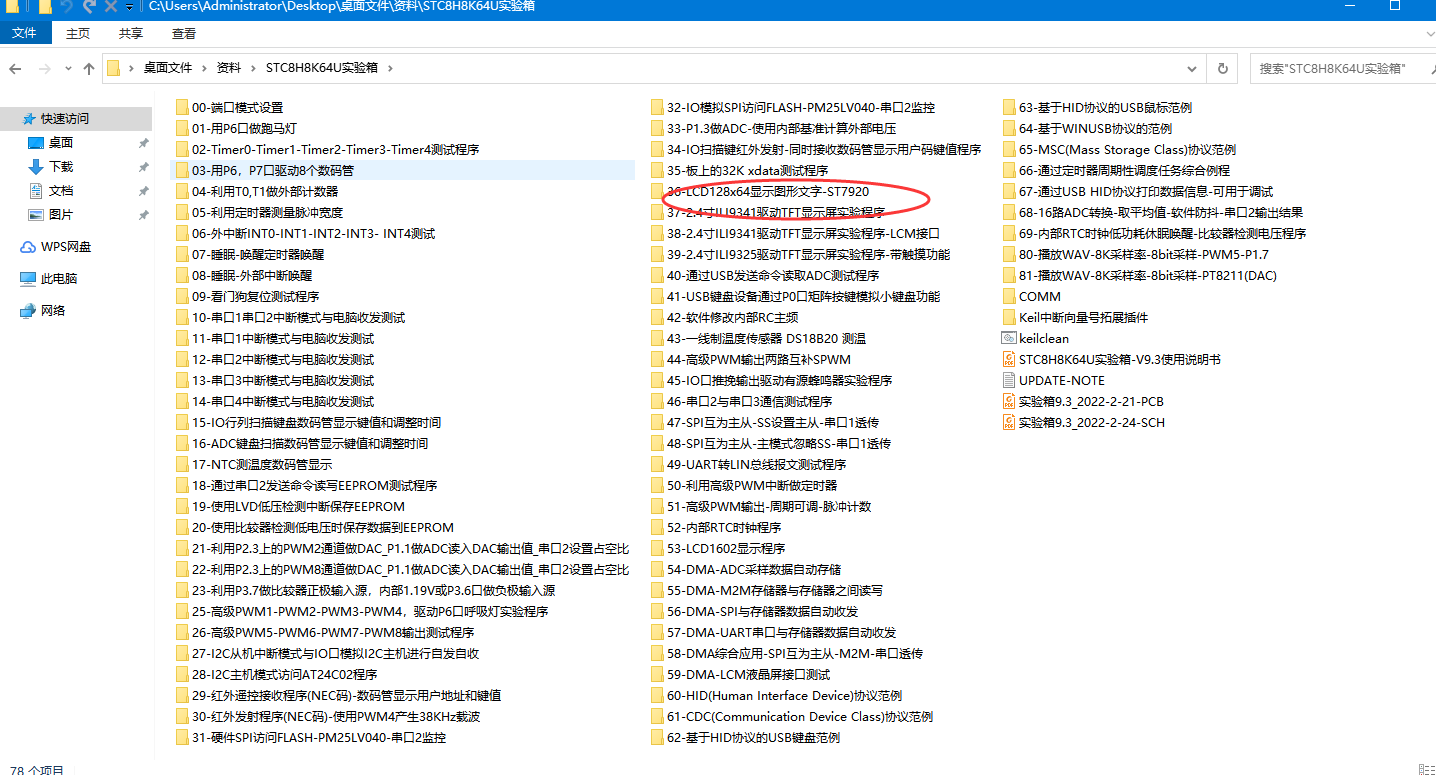Viewport: 1436px width, 775px height.
Task: Go up one folder level arrow
Action: (x=89, y=68)
